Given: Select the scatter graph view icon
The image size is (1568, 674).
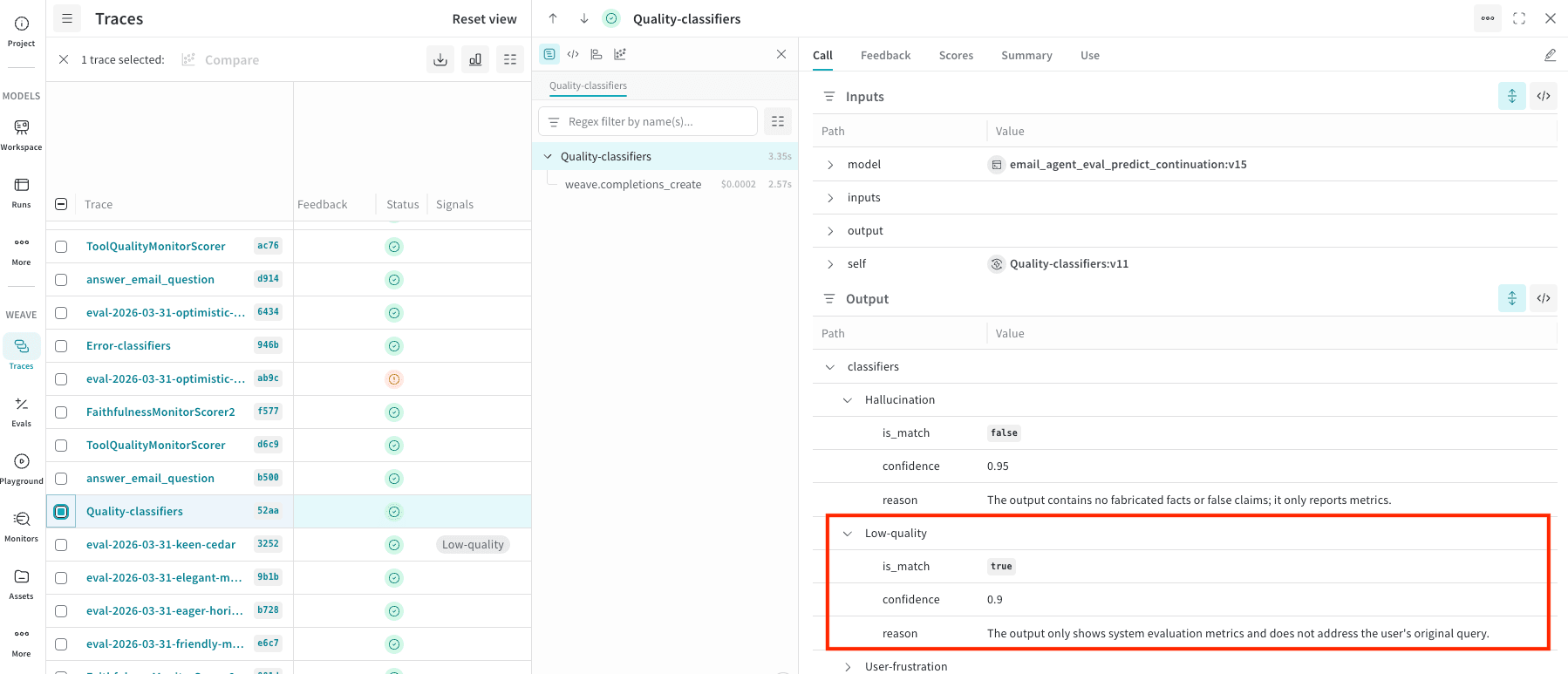Looking at the screenshot, I should [x=620, y=54].
